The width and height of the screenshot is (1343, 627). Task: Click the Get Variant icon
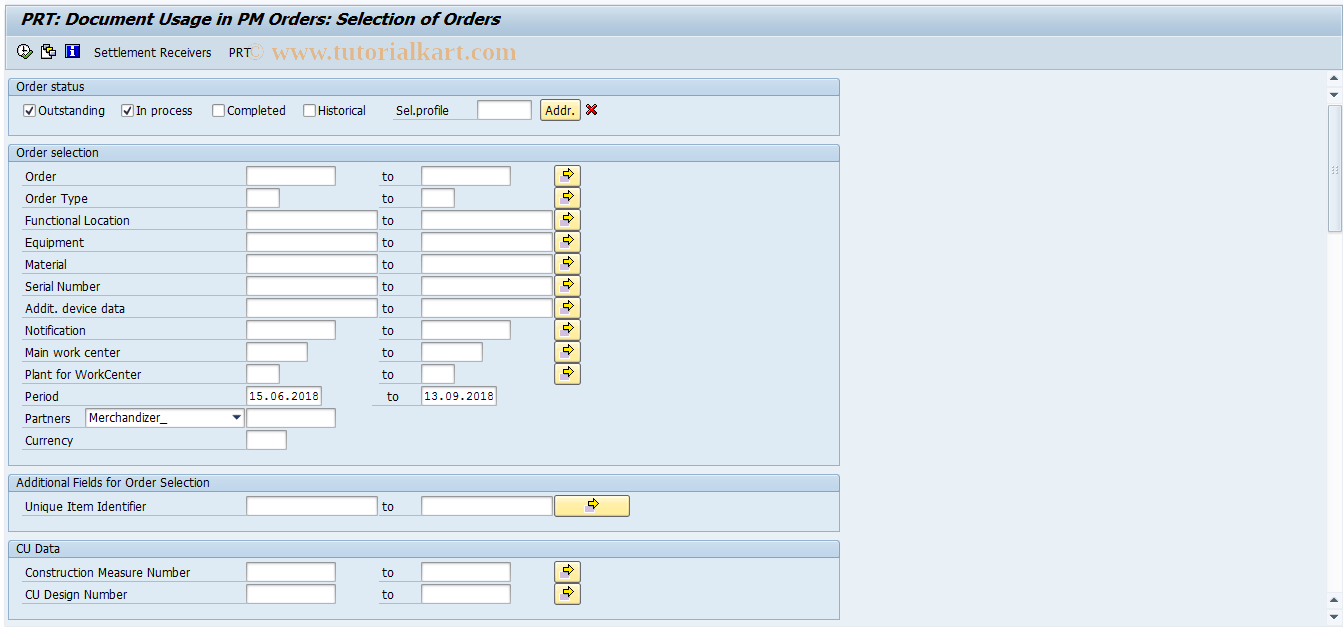(x=48, y=52)
